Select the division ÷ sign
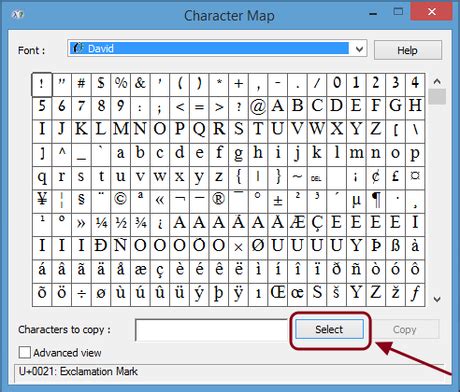 pyautogui.click(x=81, y=295)
